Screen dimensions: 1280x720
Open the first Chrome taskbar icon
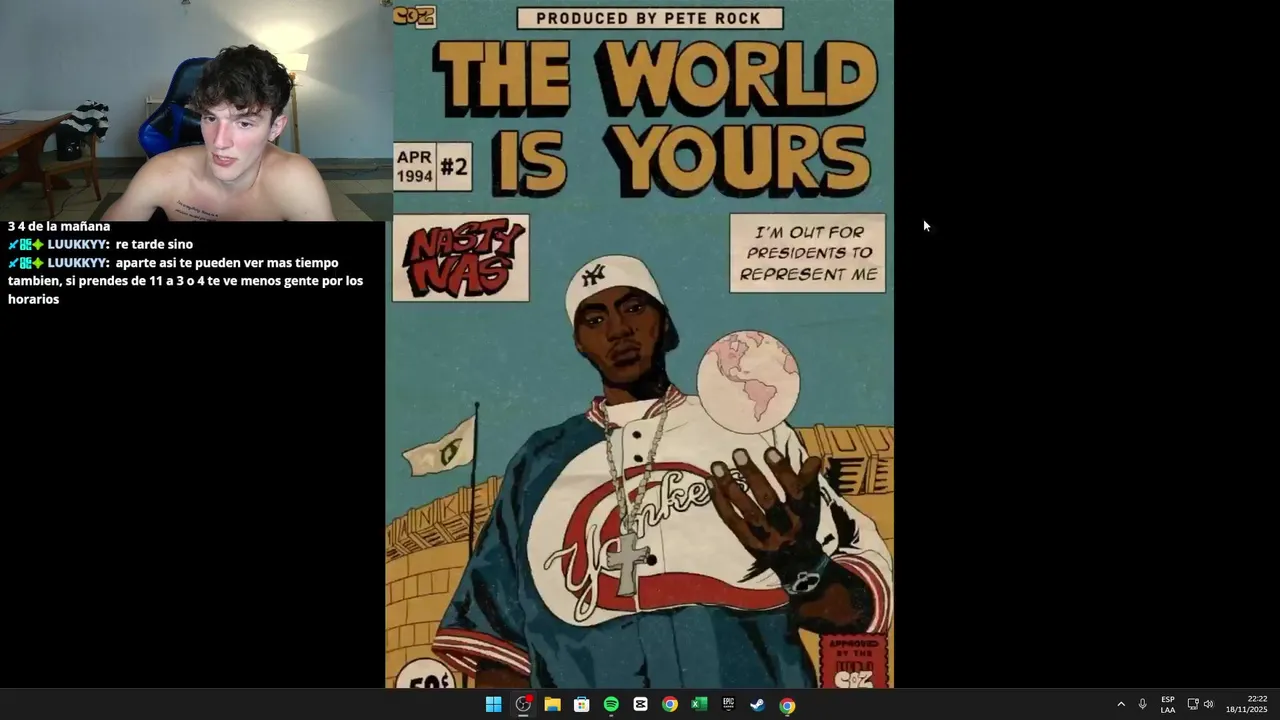[670, 705]
